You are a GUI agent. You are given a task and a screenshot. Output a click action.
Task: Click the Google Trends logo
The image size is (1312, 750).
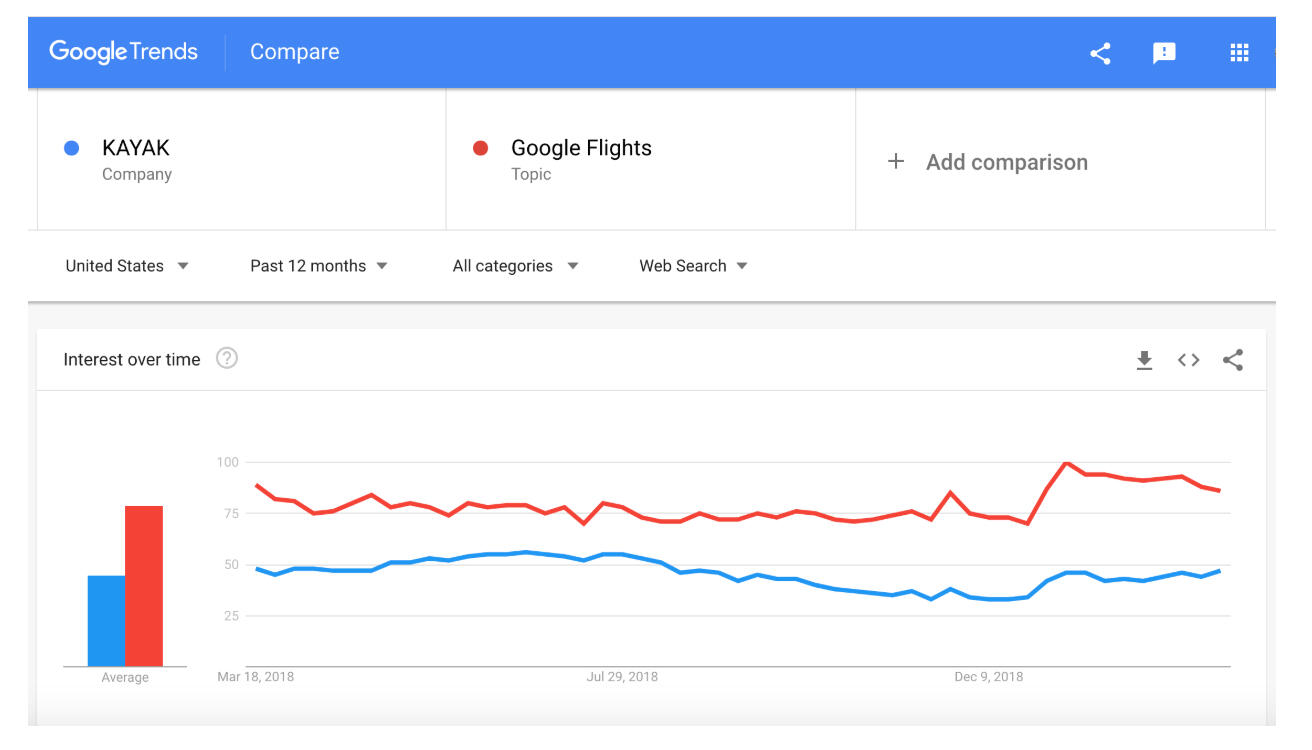click(x=124, y=52)
